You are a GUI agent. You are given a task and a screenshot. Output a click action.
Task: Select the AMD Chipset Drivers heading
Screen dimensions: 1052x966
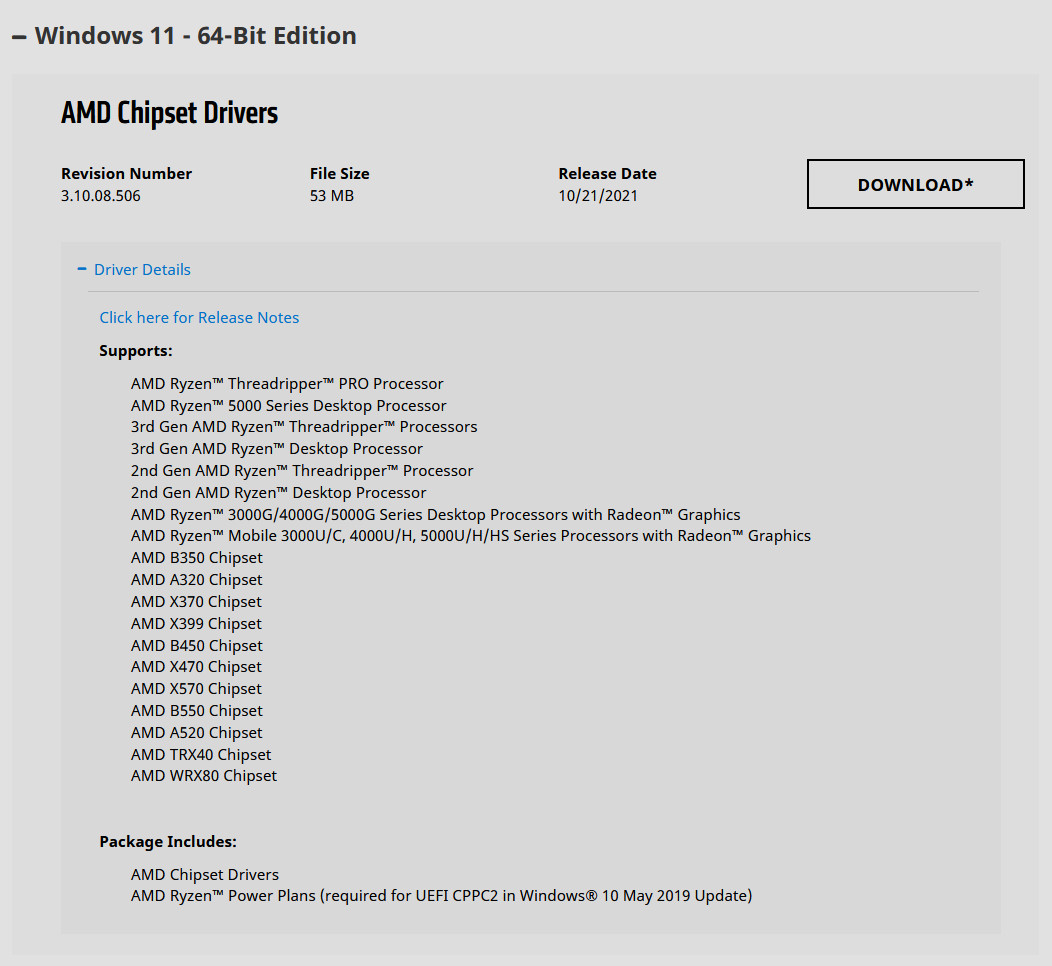(x=169, y=113)
